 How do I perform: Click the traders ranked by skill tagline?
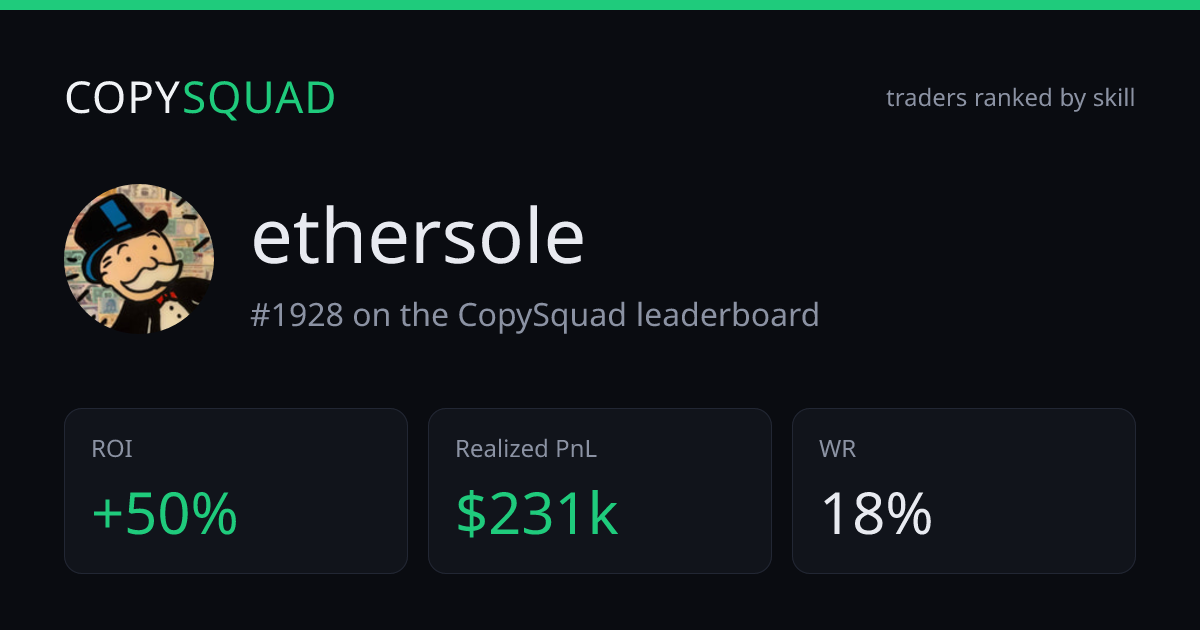pyautogui.click(x=1010, y=98)
